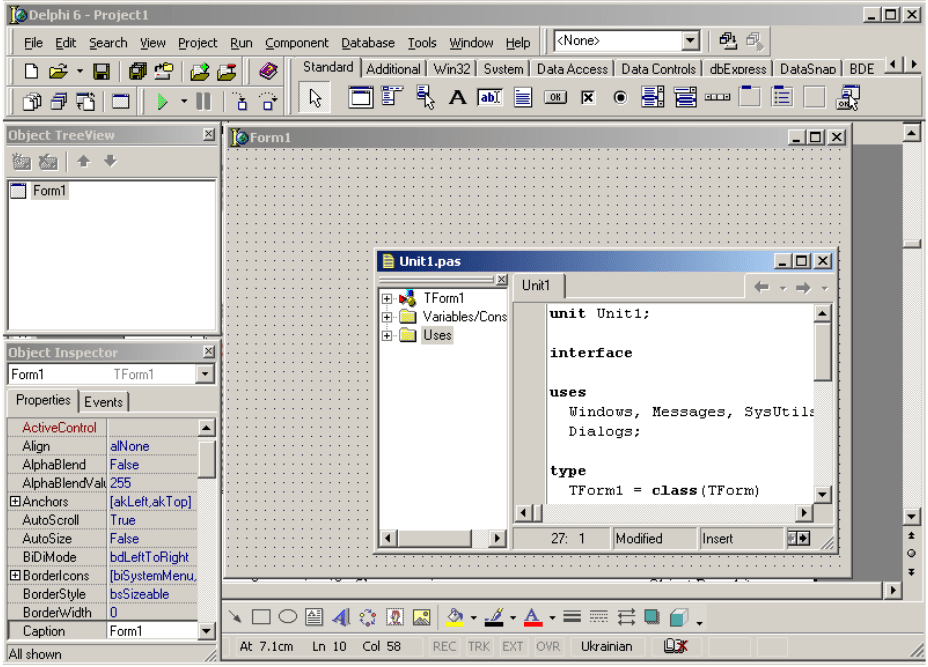The image size is (928, 667).
Task: Click the Trace Into icon
Action: point(240,102)
